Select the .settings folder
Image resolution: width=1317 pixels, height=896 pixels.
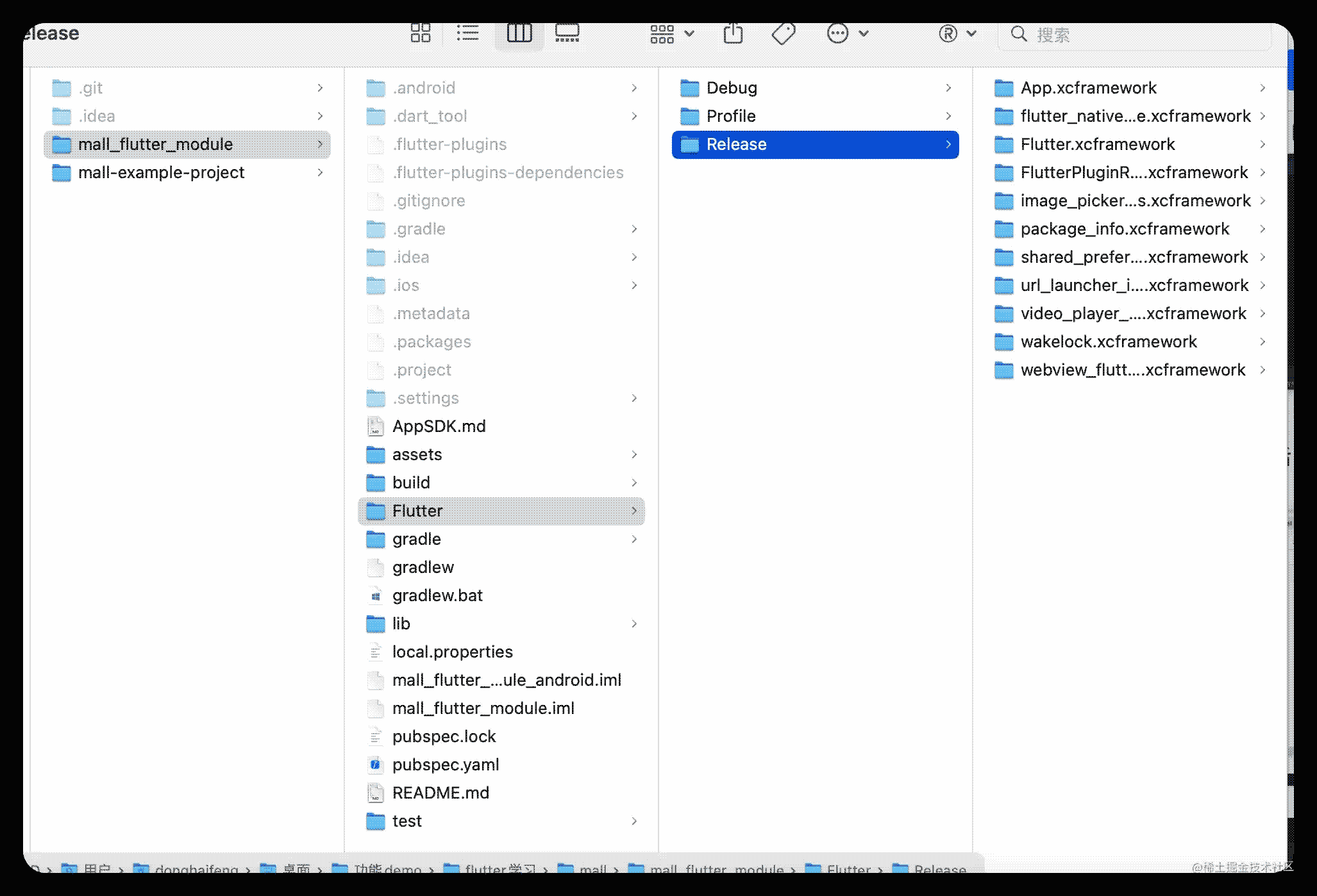501,398
